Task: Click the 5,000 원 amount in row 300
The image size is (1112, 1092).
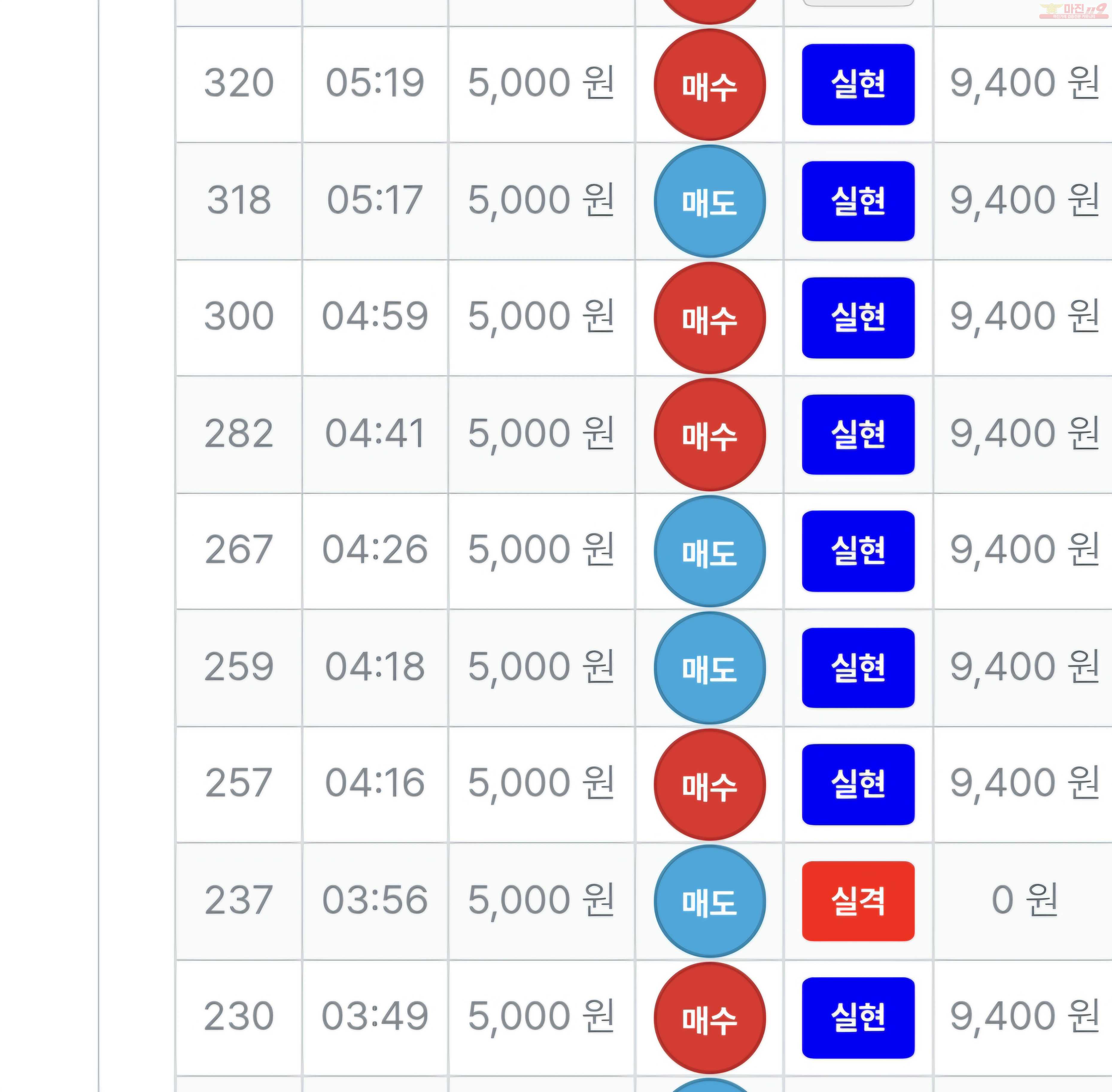Action: click(541, 317)
